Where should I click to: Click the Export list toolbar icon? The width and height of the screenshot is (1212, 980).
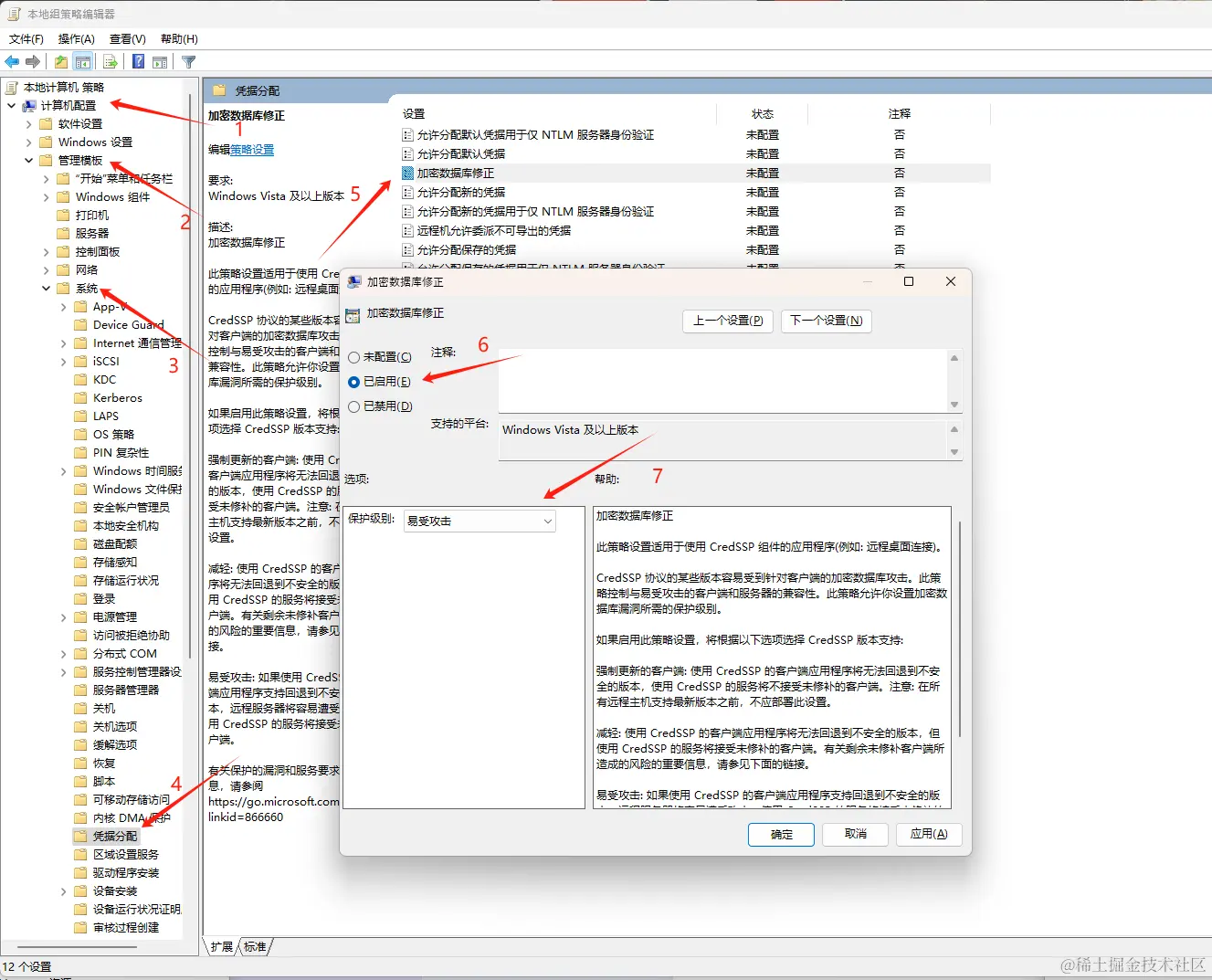click(111, 62)
